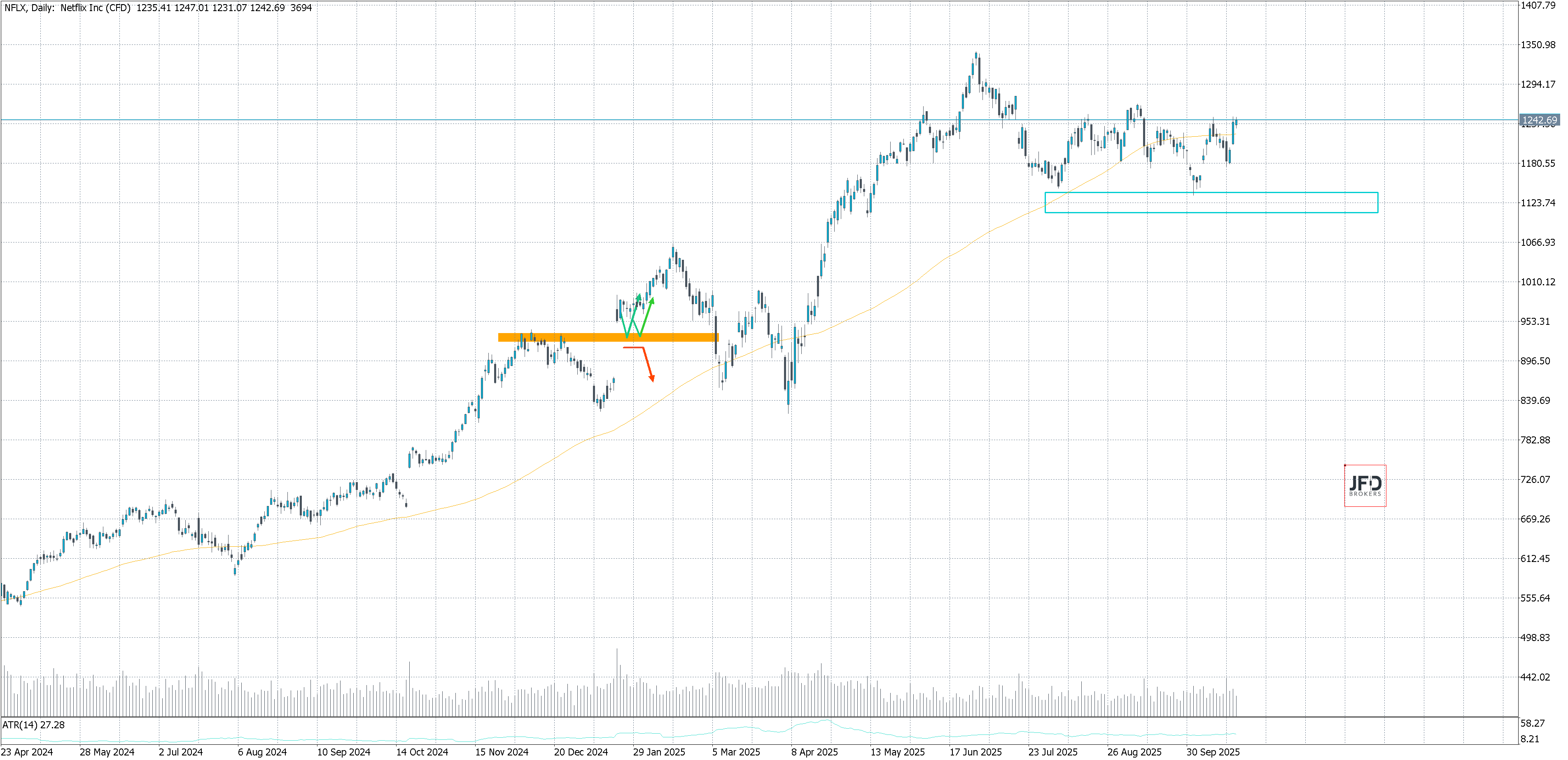Click the 23 Apr 2024 date label

(28, 752)
